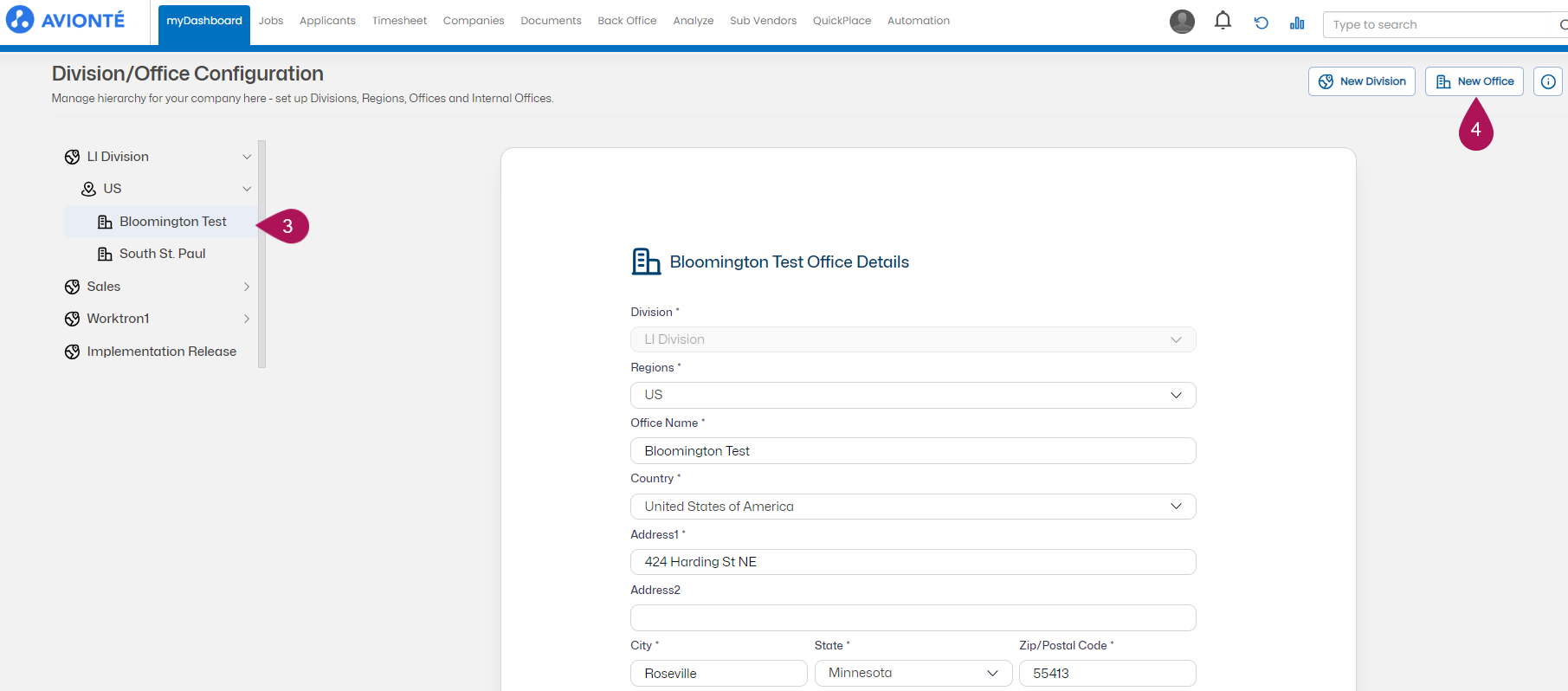Click the Avionté logo
The width and height of the screenshot is (1568, 691).
click(x=66, y=19)
